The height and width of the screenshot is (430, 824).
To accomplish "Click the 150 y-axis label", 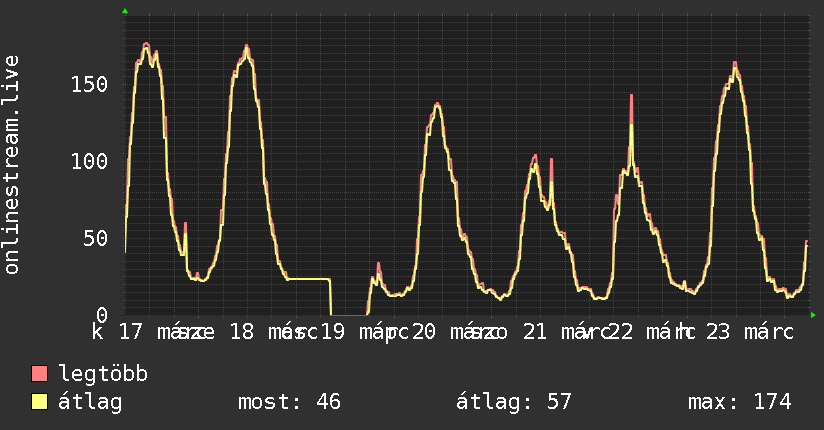I will 89,84.
